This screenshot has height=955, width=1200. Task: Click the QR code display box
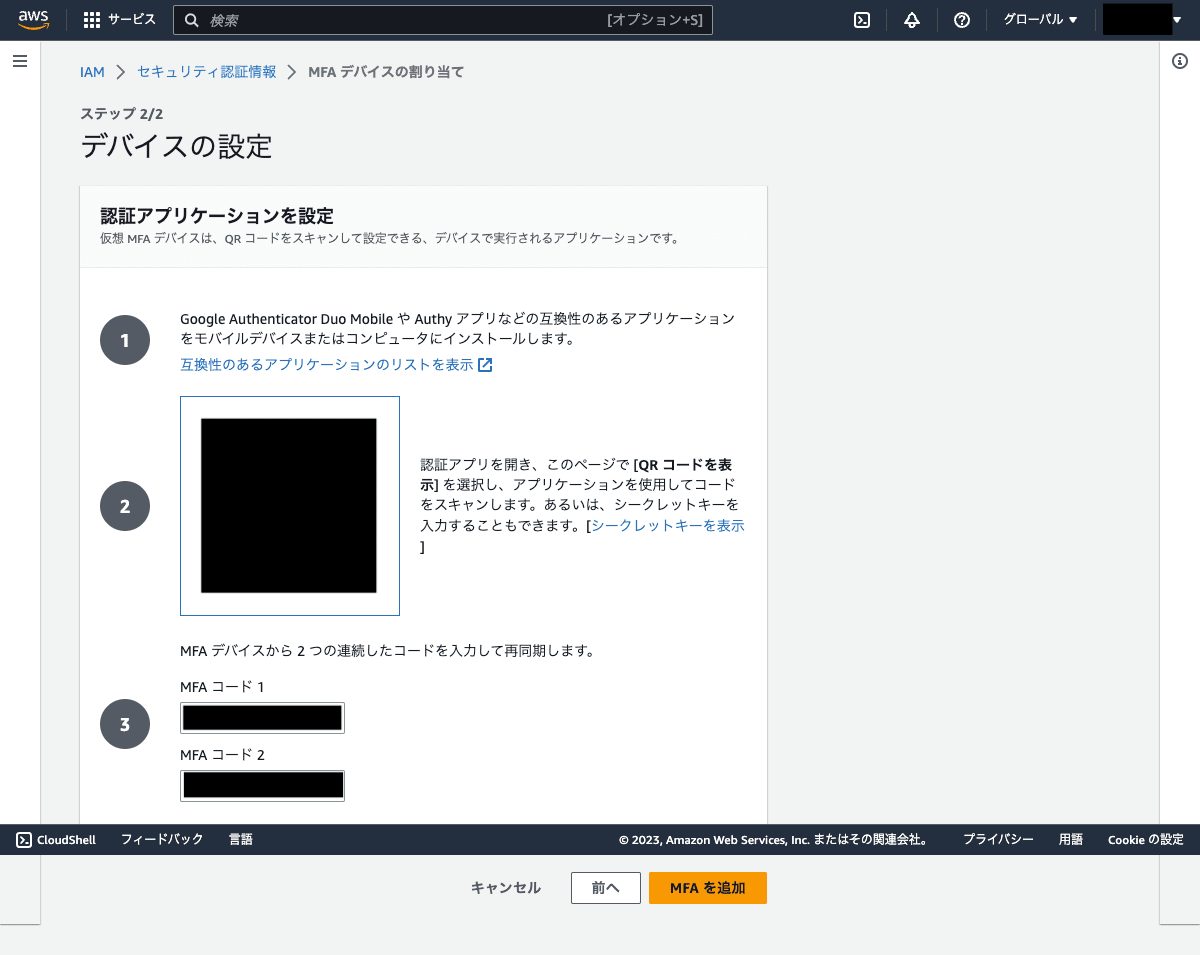tap(290, 506)
